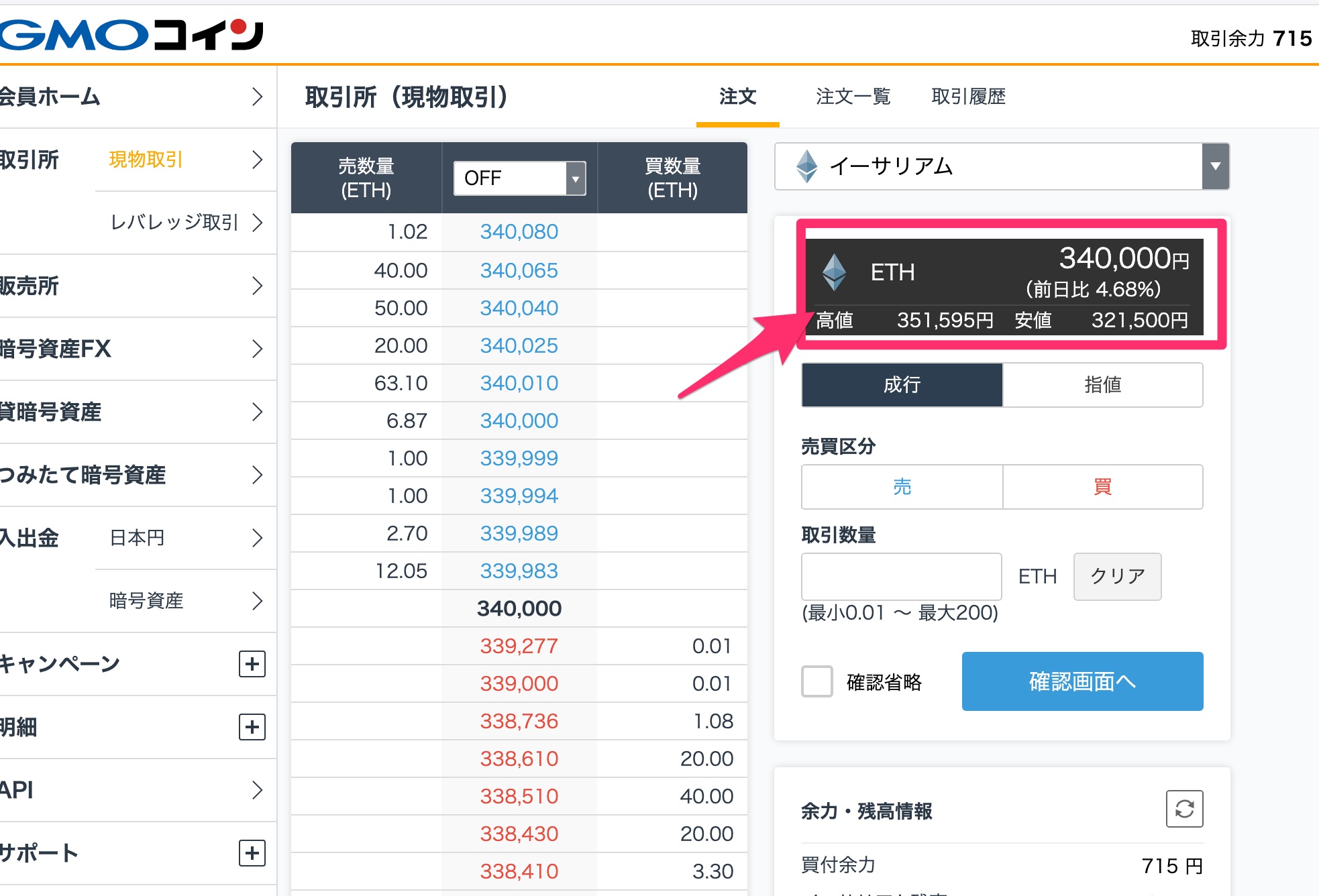
Task: Switch to 注文一覧 tab
Action: click(853, 97)
